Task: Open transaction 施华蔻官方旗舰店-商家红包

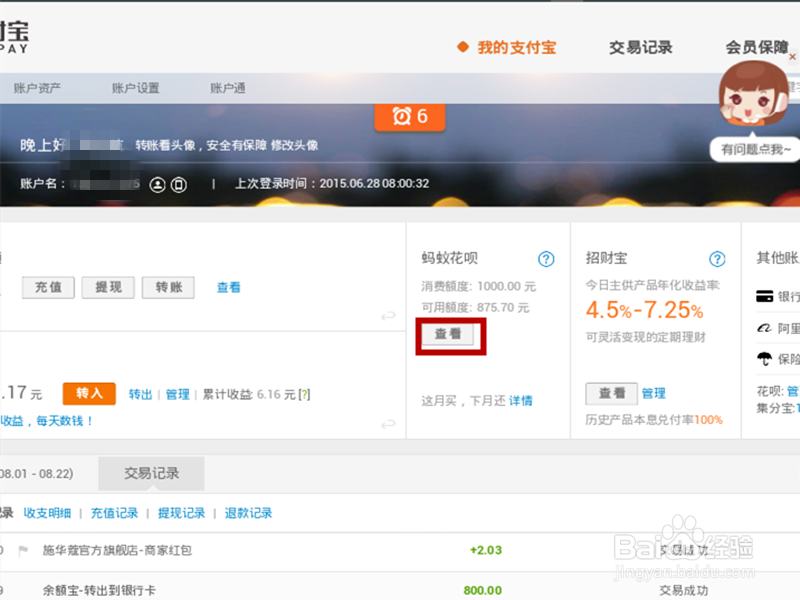Action: tap(117, 551)
